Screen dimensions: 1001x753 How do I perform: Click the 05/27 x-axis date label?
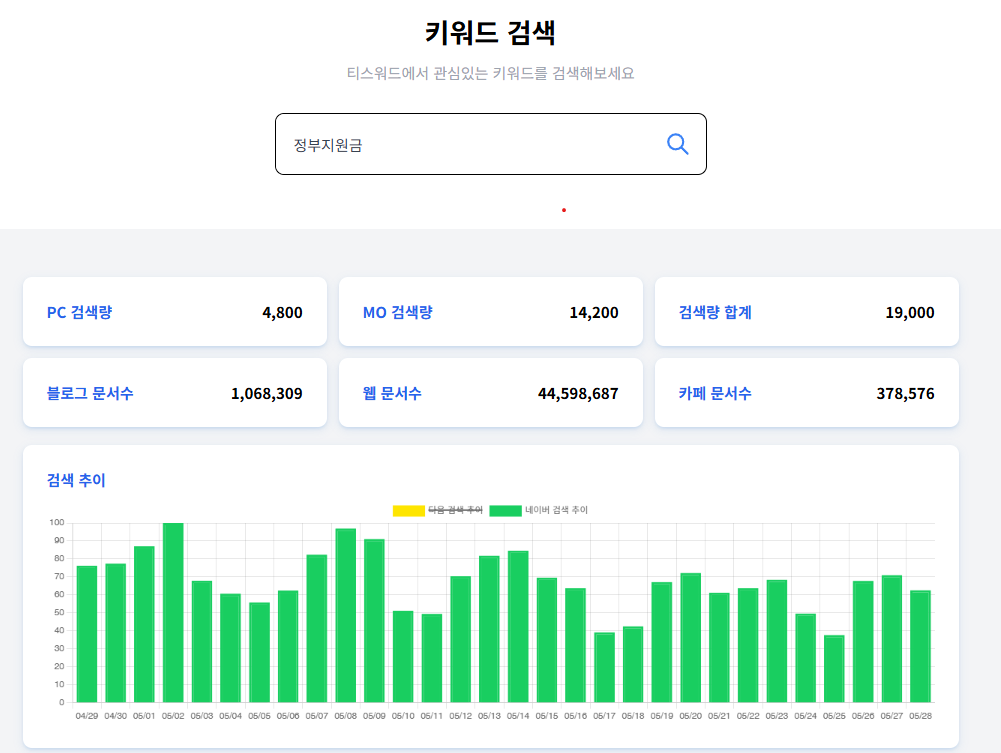[x=891, y=716]
